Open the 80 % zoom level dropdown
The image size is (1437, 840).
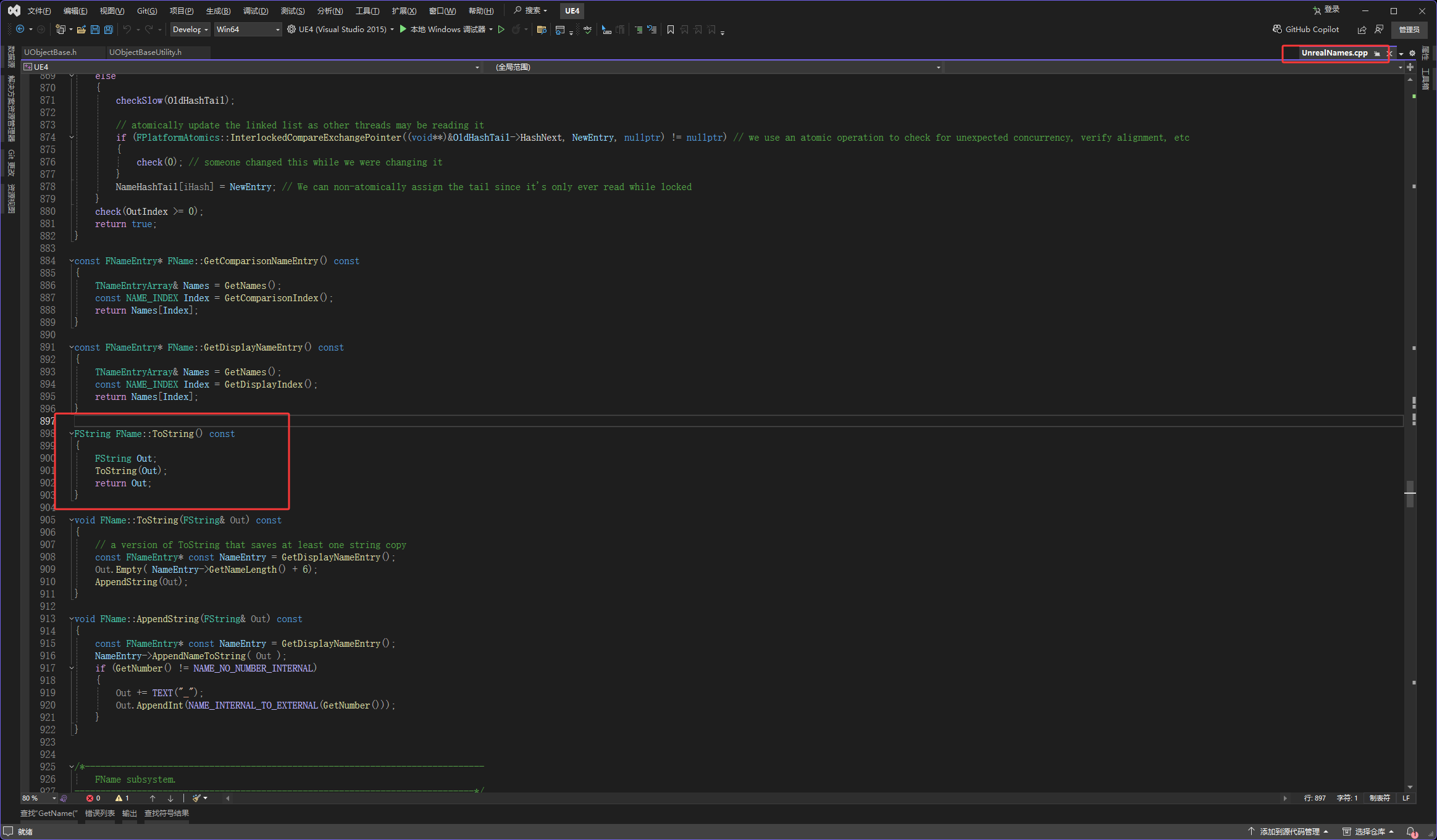point(54,798)
